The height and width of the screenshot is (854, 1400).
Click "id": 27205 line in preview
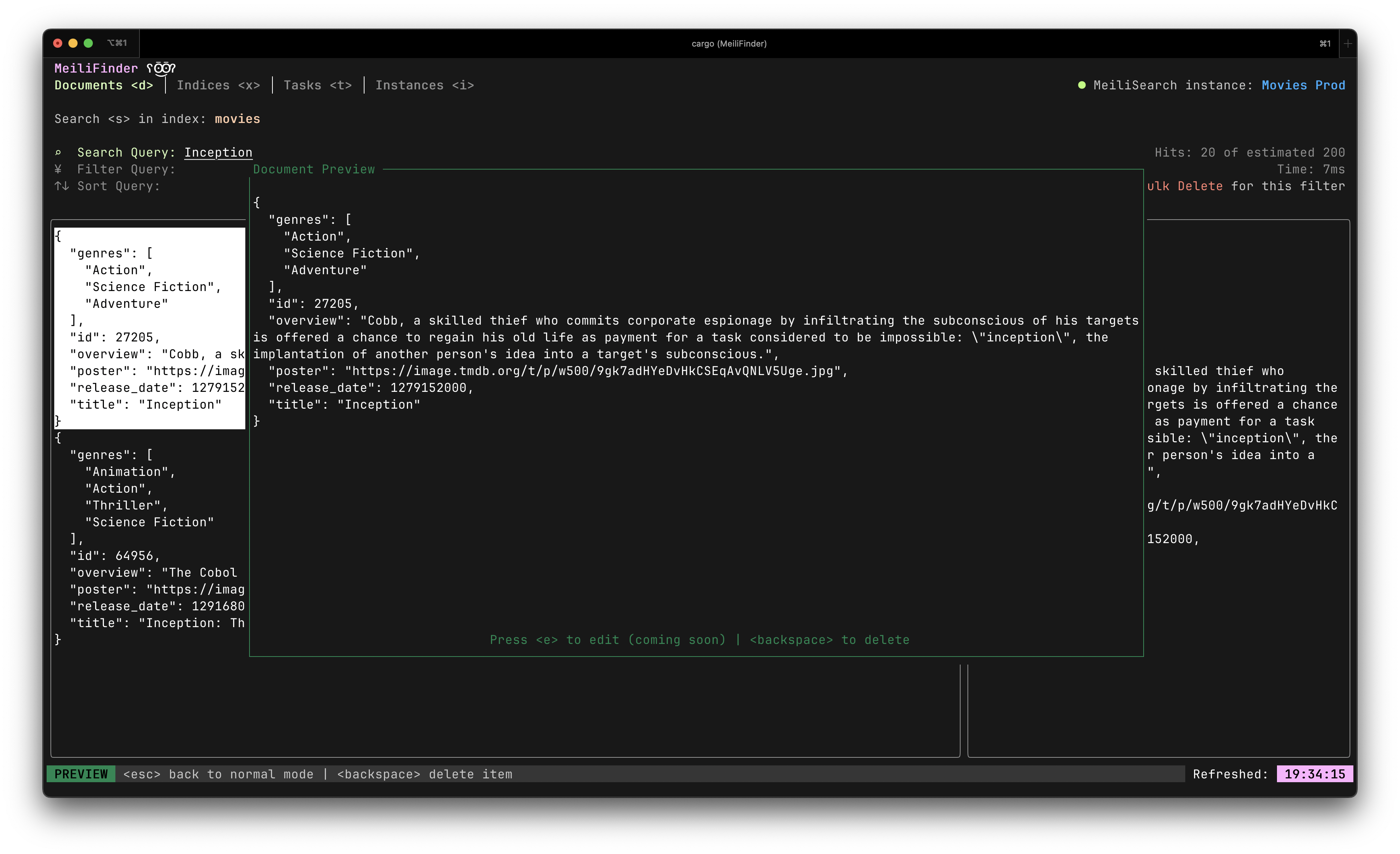(314, 304)
